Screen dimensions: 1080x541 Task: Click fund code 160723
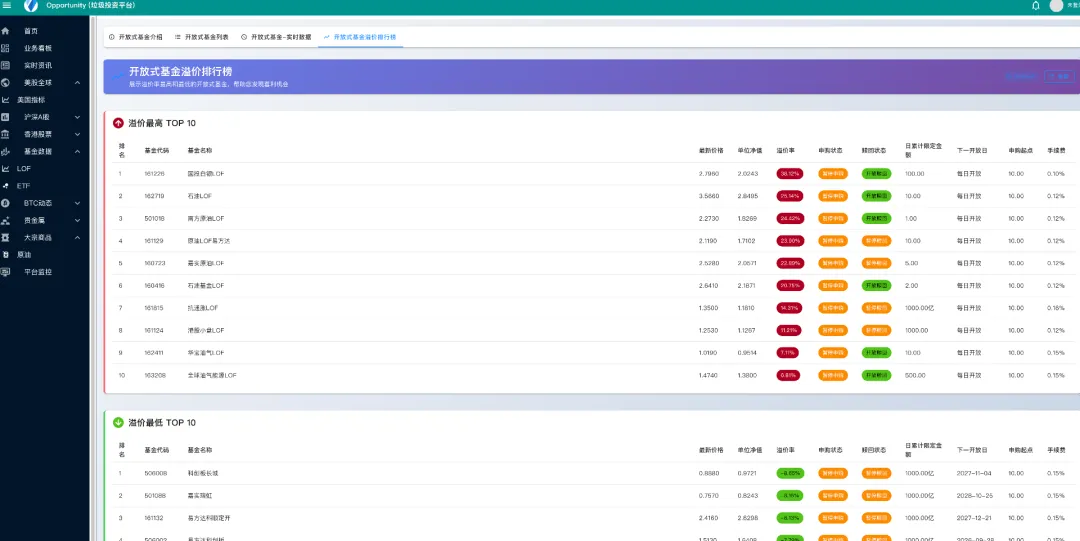(154, 263)
